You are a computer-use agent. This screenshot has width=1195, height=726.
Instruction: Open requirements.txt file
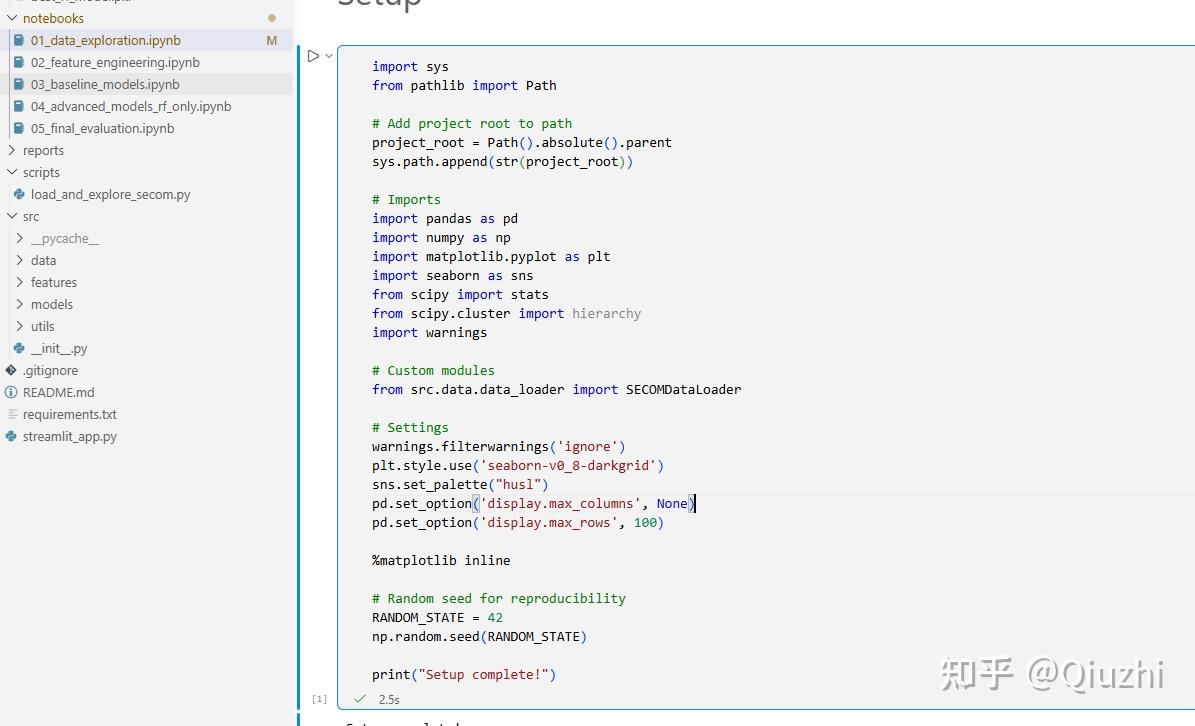click(x=69, y=414)
